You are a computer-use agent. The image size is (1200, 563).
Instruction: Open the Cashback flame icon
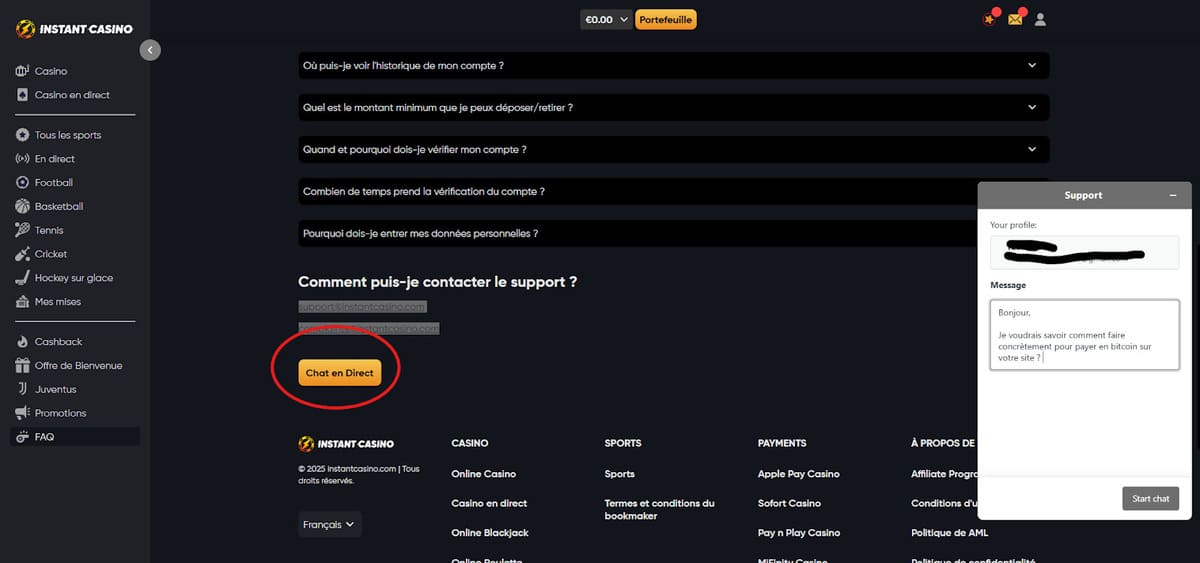coord(23,342)
